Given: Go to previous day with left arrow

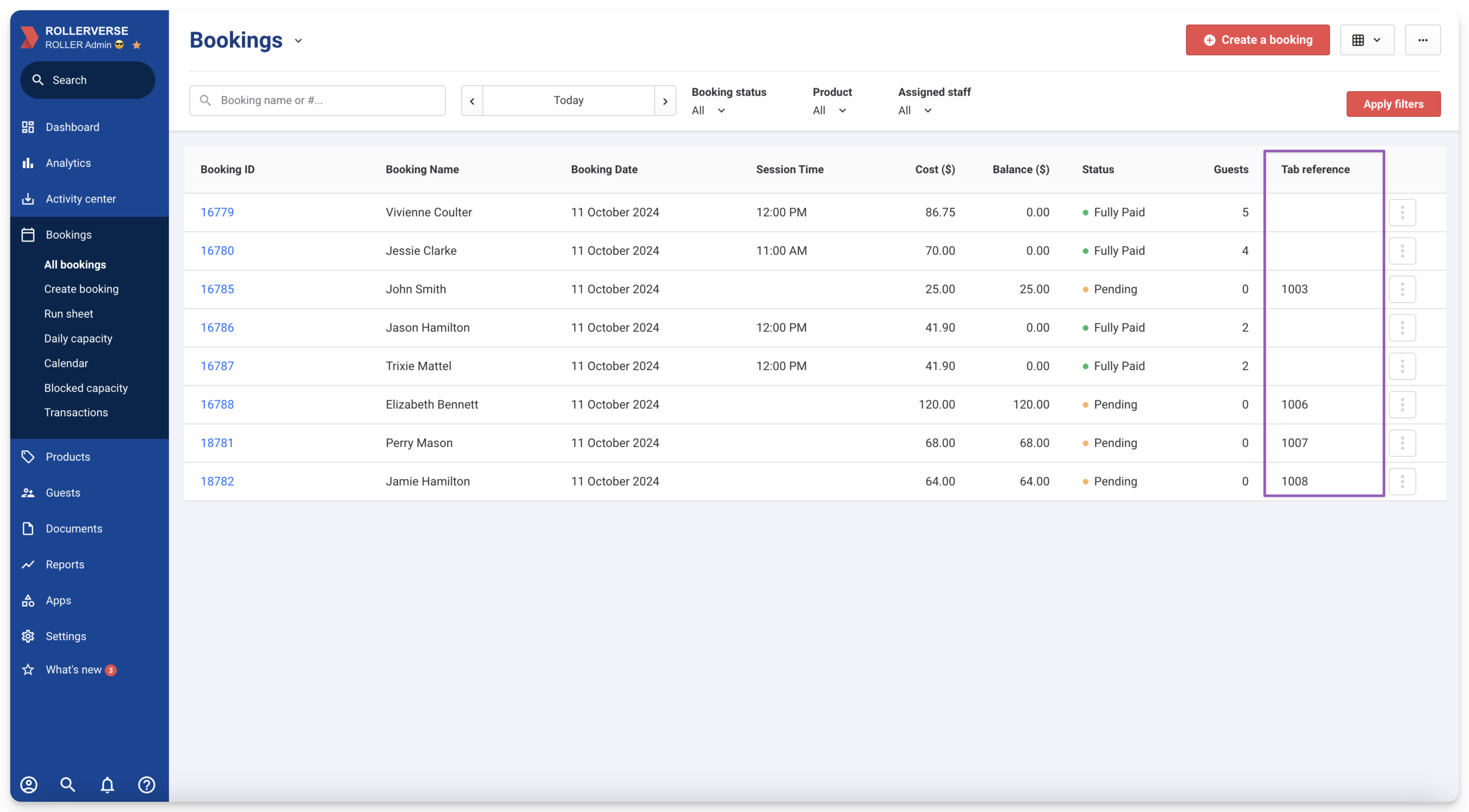Looking at the screenshot, I should pyautogui.click(x=472, y=101).
